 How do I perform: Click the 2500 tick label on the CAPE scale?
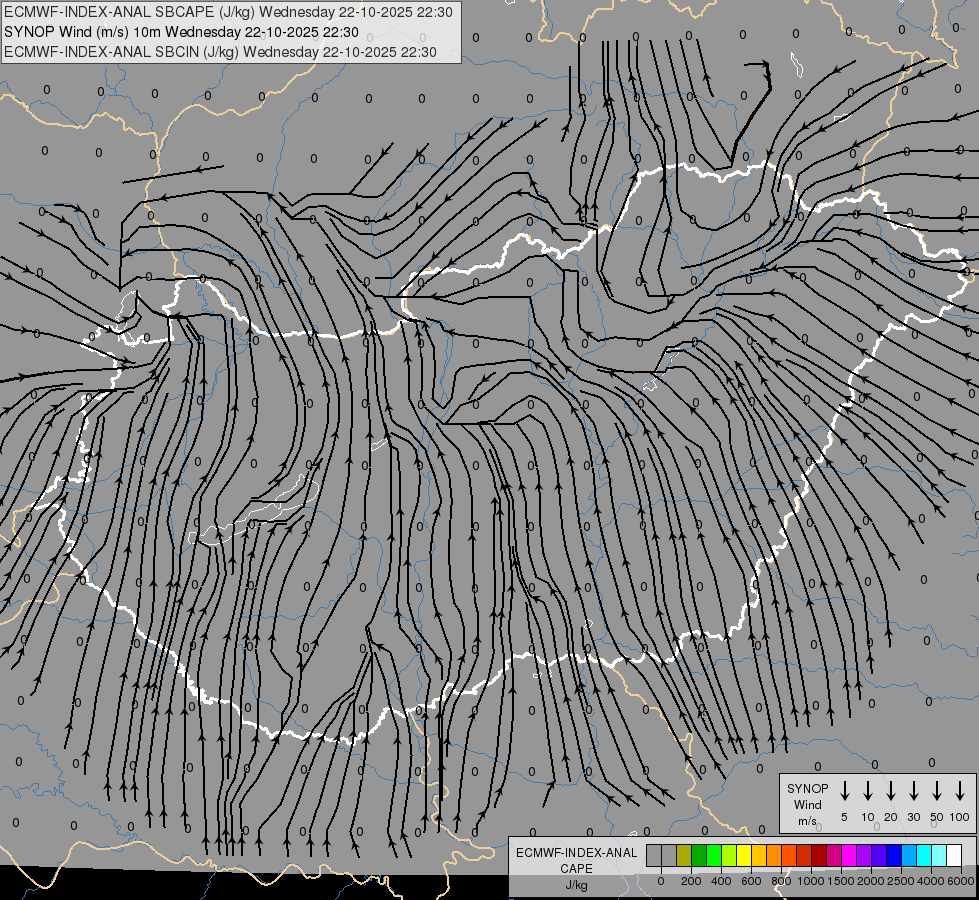click(901, 881)
